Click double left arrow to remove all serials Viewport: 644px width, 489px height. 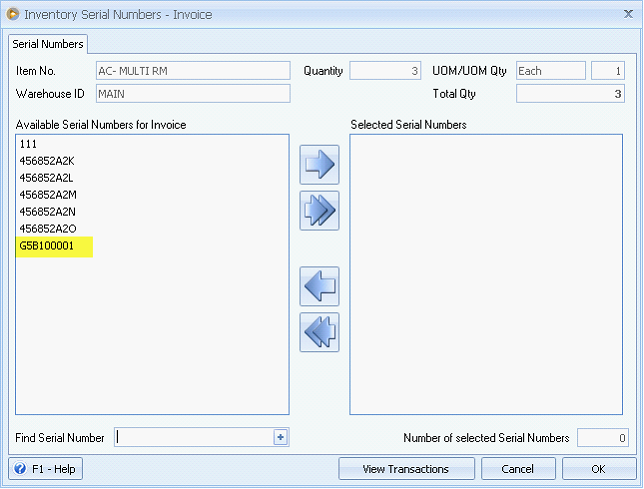(x=320, y=333)
